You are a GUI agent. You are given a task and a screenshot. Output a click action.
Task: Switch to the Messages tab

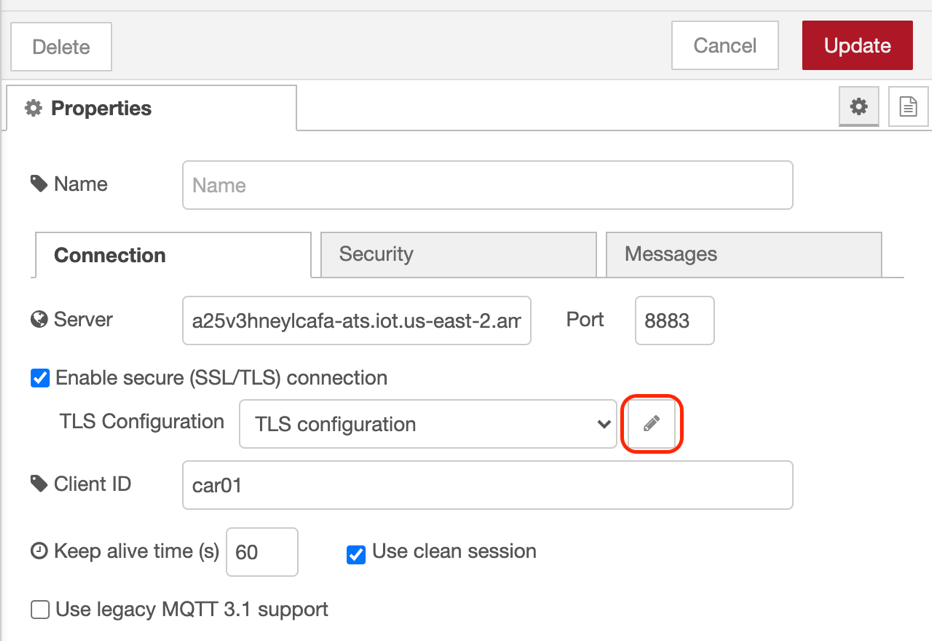click(744, 254)
